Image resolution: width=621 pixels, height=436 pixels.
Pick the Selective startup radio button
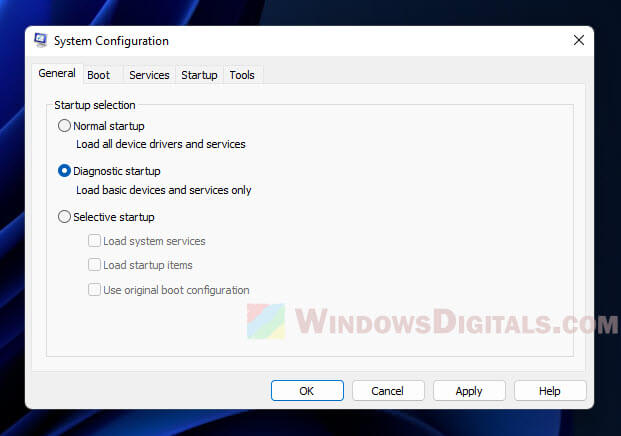pos(65,216)
